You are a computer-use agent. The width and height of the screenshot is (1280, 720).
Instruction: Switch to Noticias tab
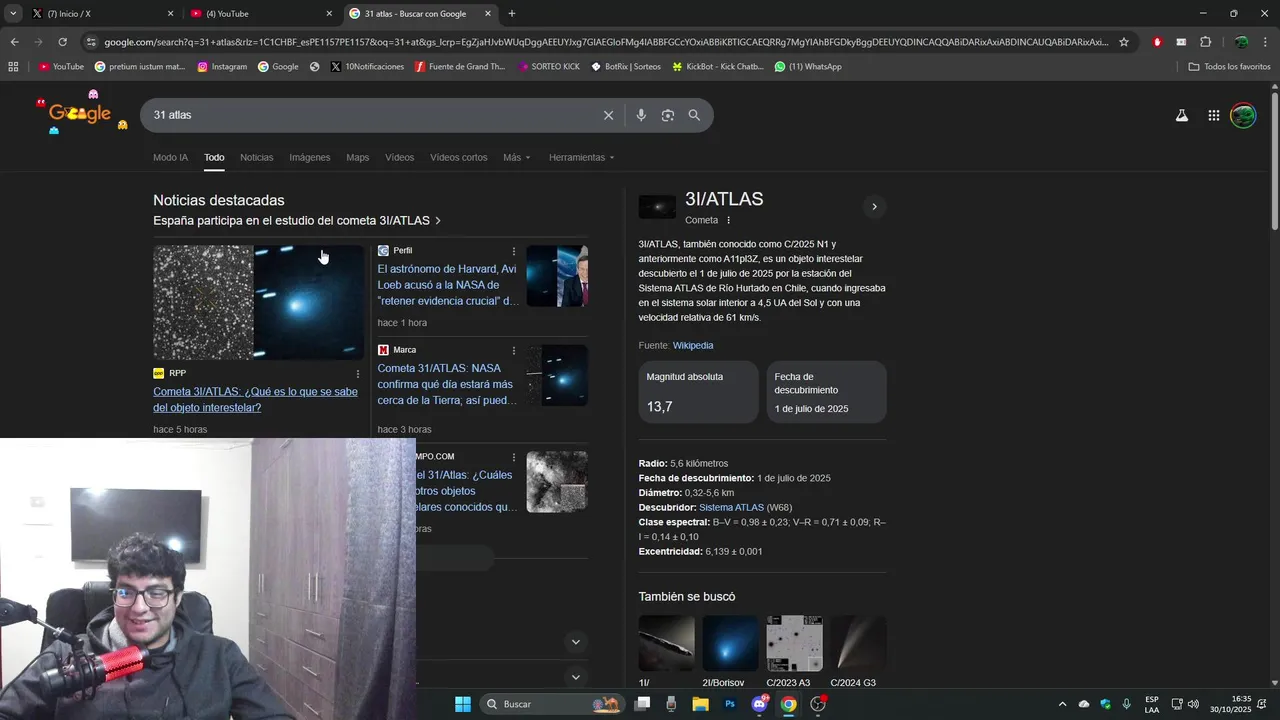[x=256, y=158]
